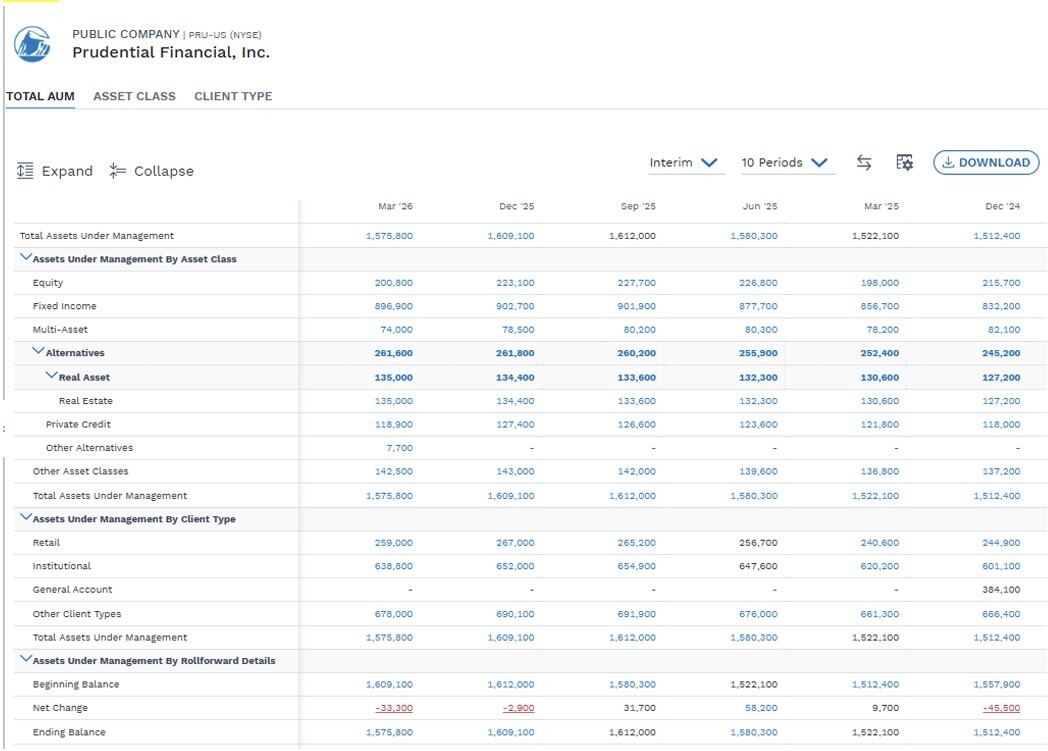
Task: Click Dec '25 Equity value 223,100
Action: coord(515,283)
